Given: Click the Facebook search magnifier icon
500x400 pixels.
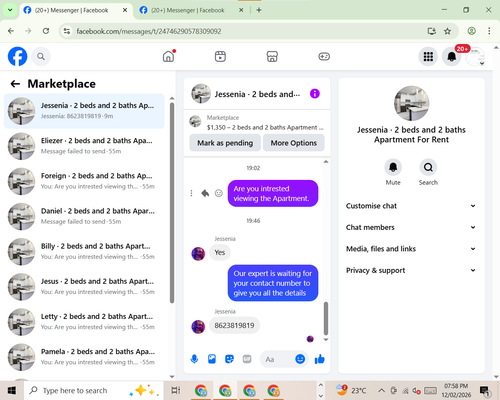Looking at the screenshot, I should [x=41, y=56].
